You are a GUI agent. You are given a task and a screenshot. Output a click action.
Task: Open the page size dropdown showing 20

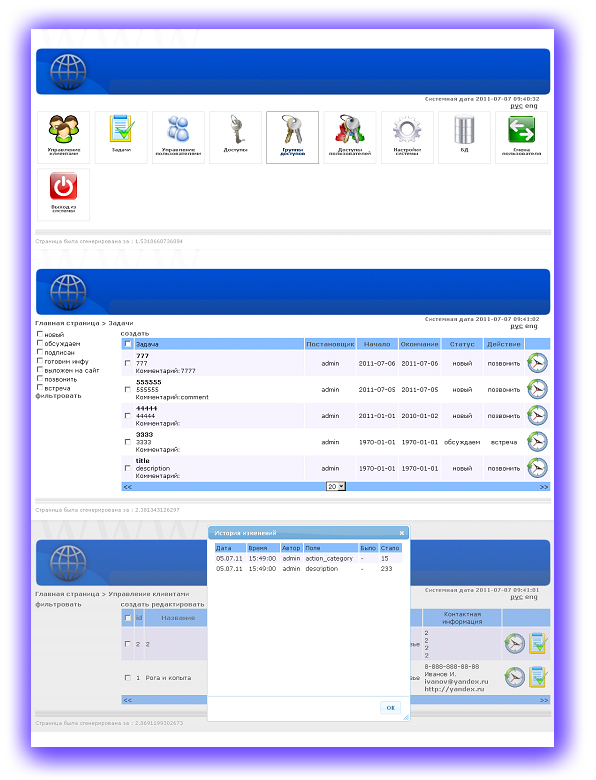(x=336, y=487)
